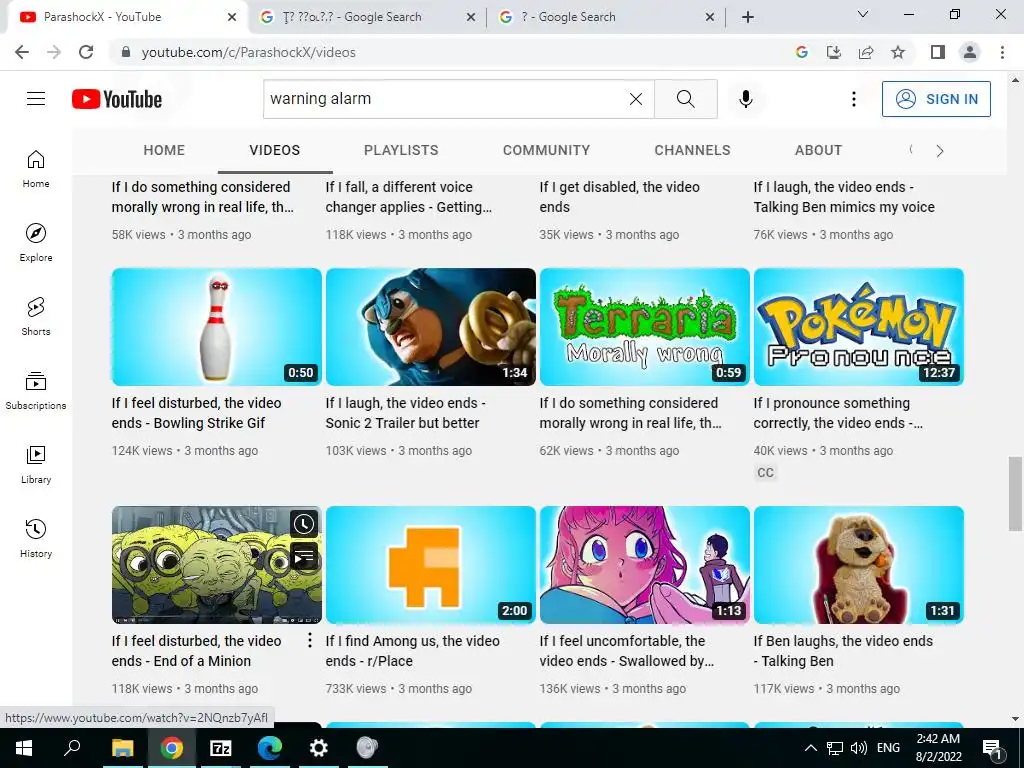Open Bowling Strike Gif video title
1024x768 pixels.
click(197, 413)
